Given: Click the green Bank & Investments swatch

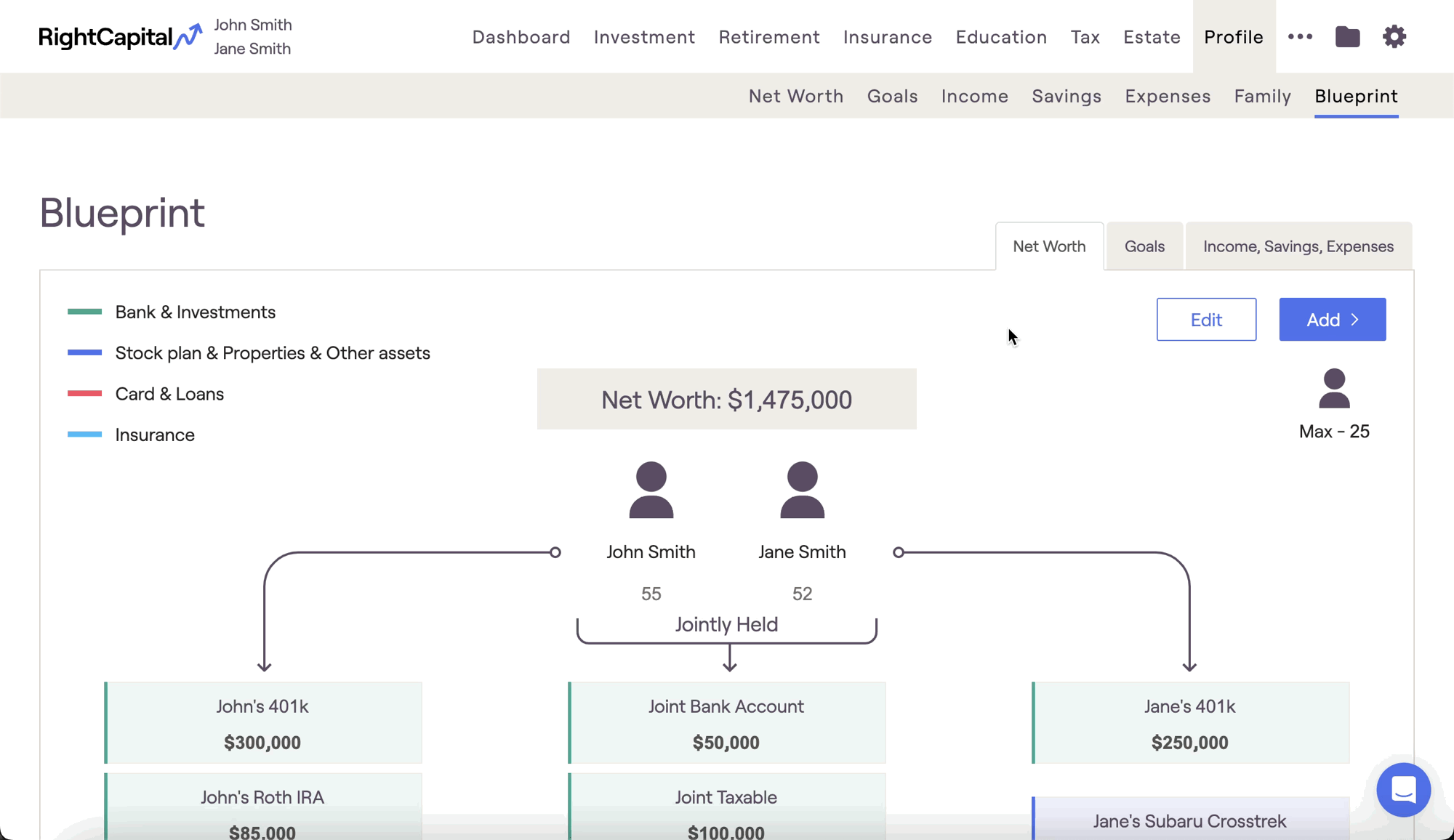Looking at the screenshot, I should 84,312.
